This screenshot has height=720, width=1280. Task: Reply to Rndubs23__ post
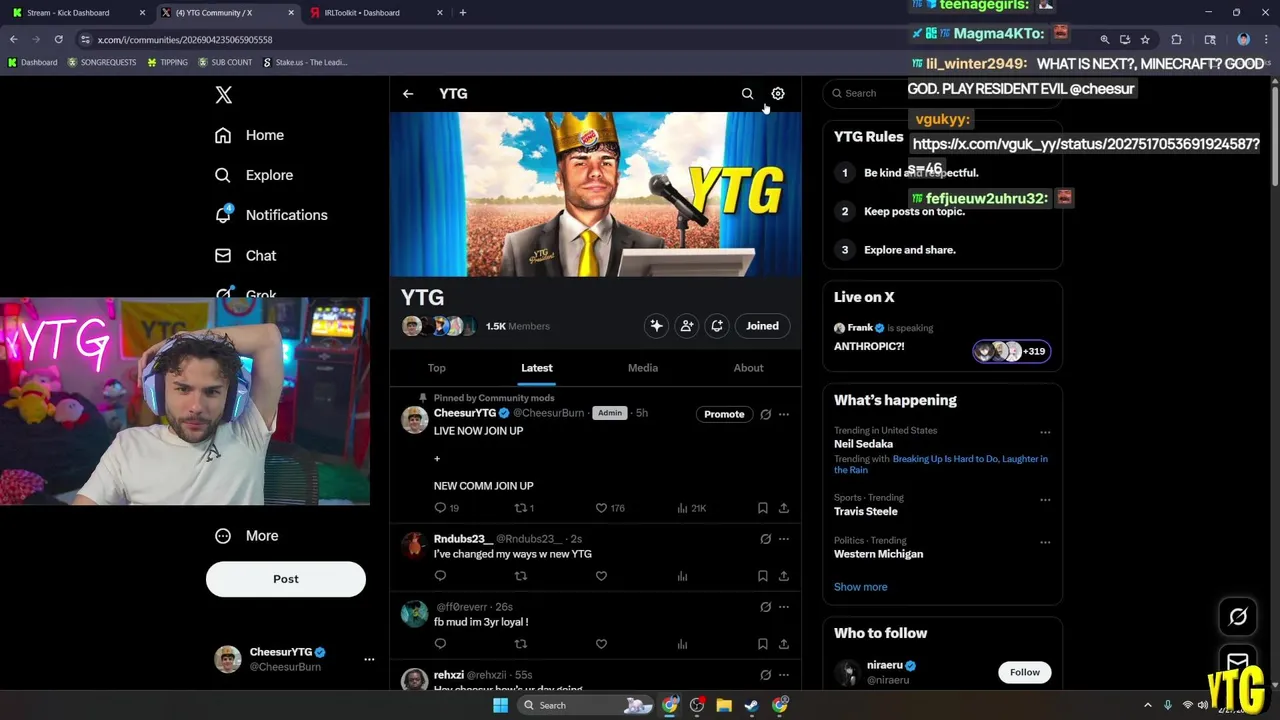click(440, 576)
